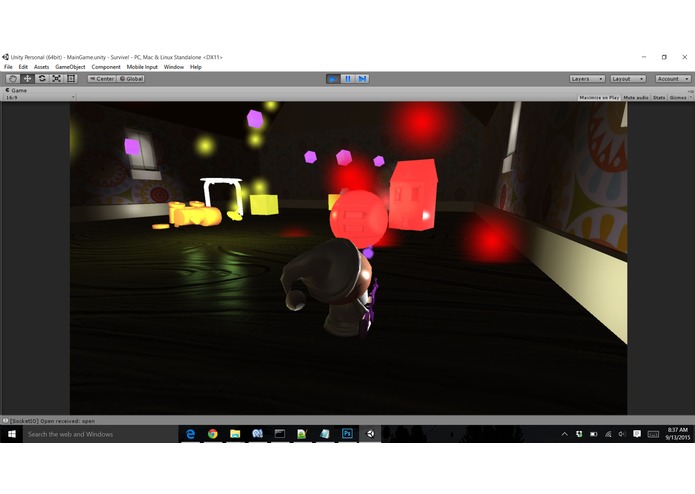Open the Account dropdown
Screen dimensions: 695x494
(673, 79)
